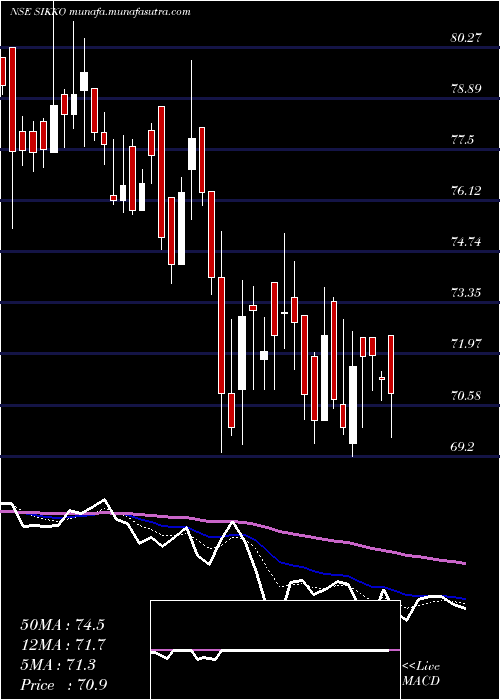Click the 70.58 price axis label
Screen dimensions: 500x700
(x=467, y=396)
